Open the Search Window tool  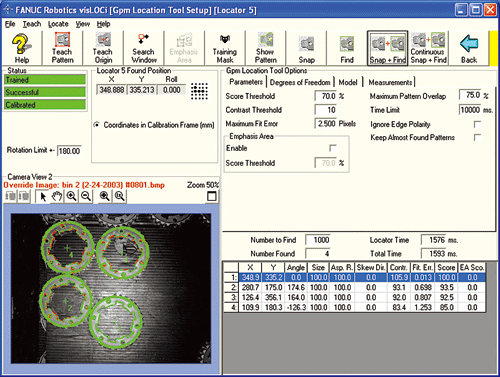click(x=144, y=48)
